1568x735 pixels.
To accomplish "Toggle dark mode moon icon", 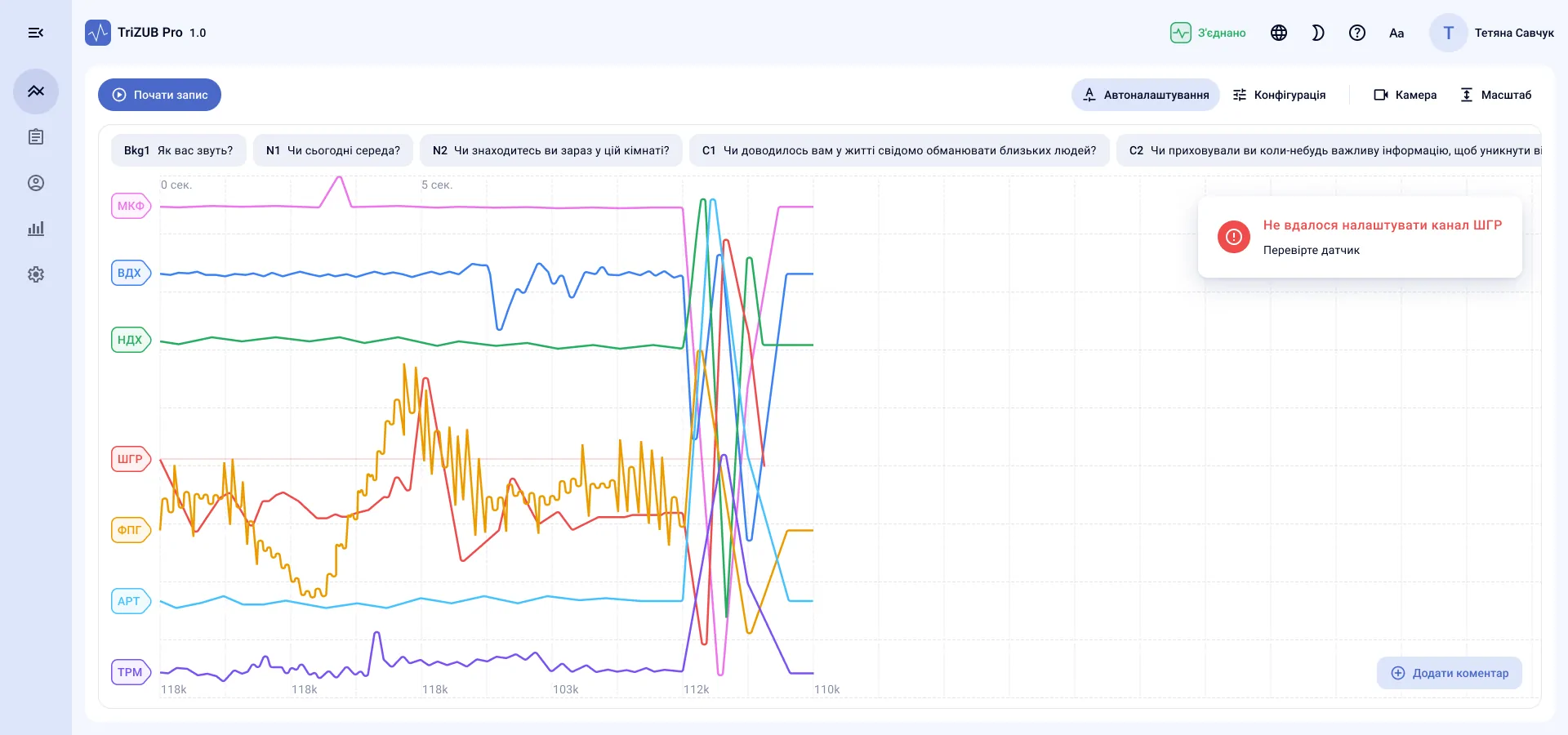I will [1318, 33].
